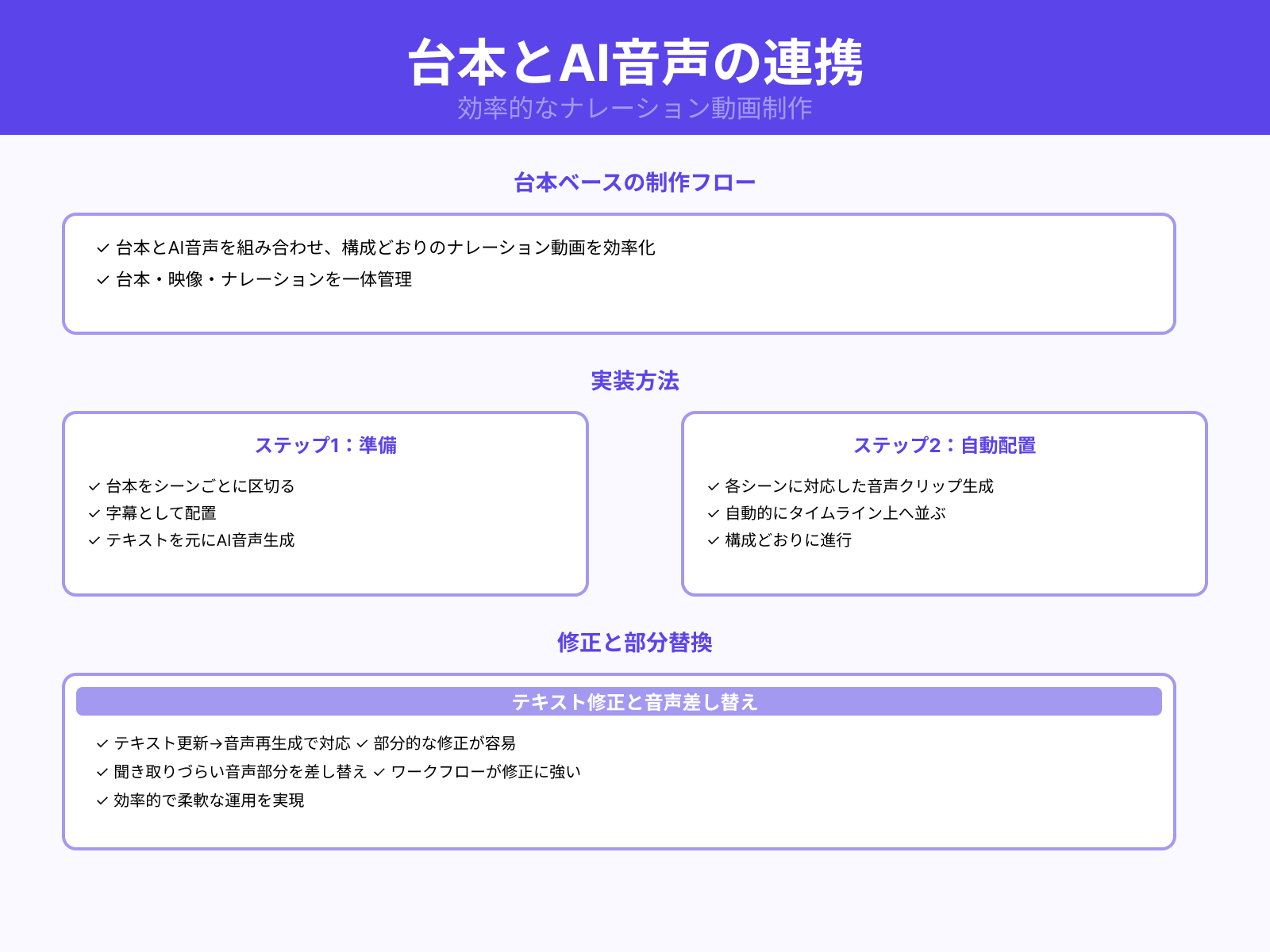Toggle the item 聞き取りづらい音声部分を差し替え
Image resolution: width=1270 pixels, height=952 pixels.
(x=239, y=772)
